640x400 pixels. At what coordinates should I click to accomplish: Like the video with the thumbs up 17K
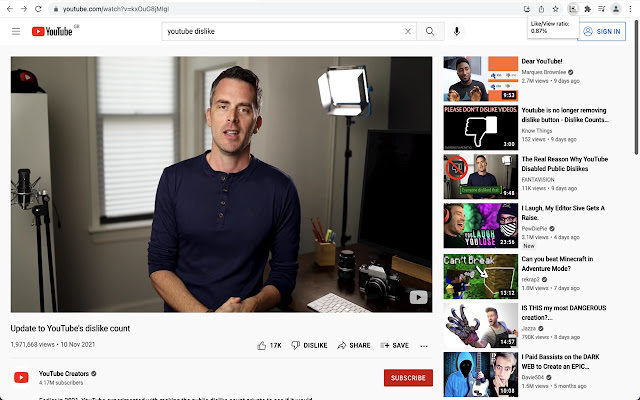click(x=269, y=345)
